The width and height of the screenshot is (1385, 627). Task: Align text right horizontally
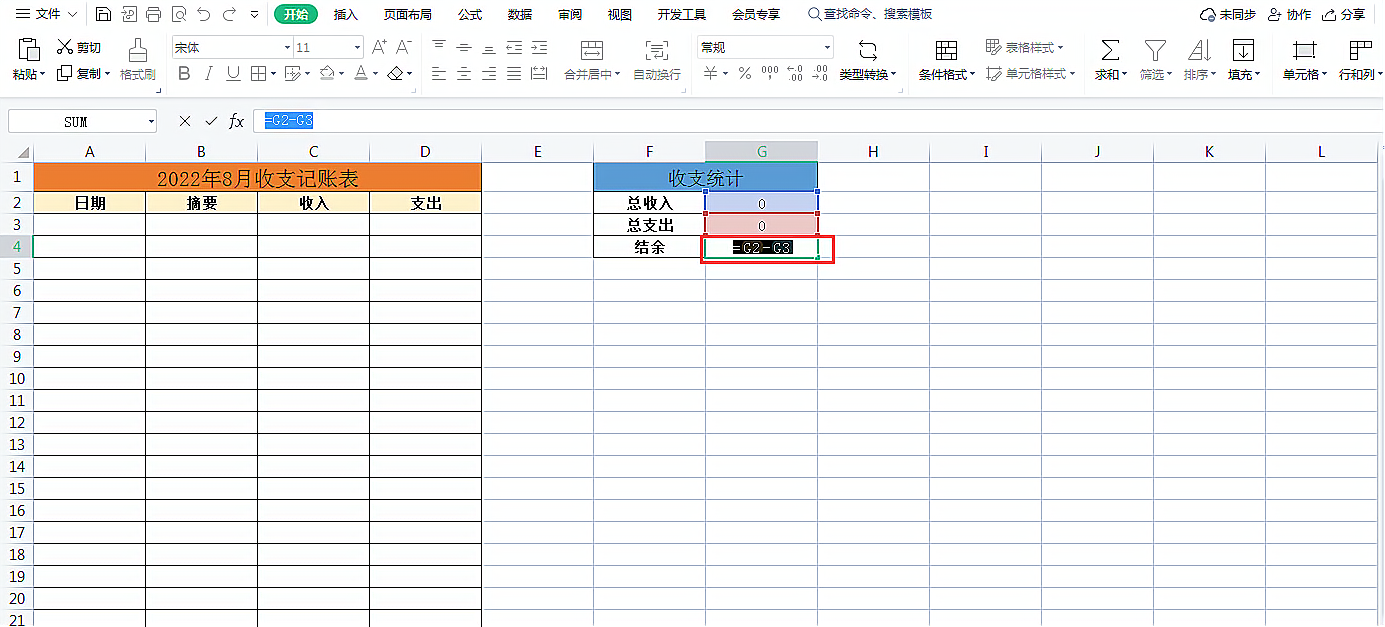(x=489, y=73)
